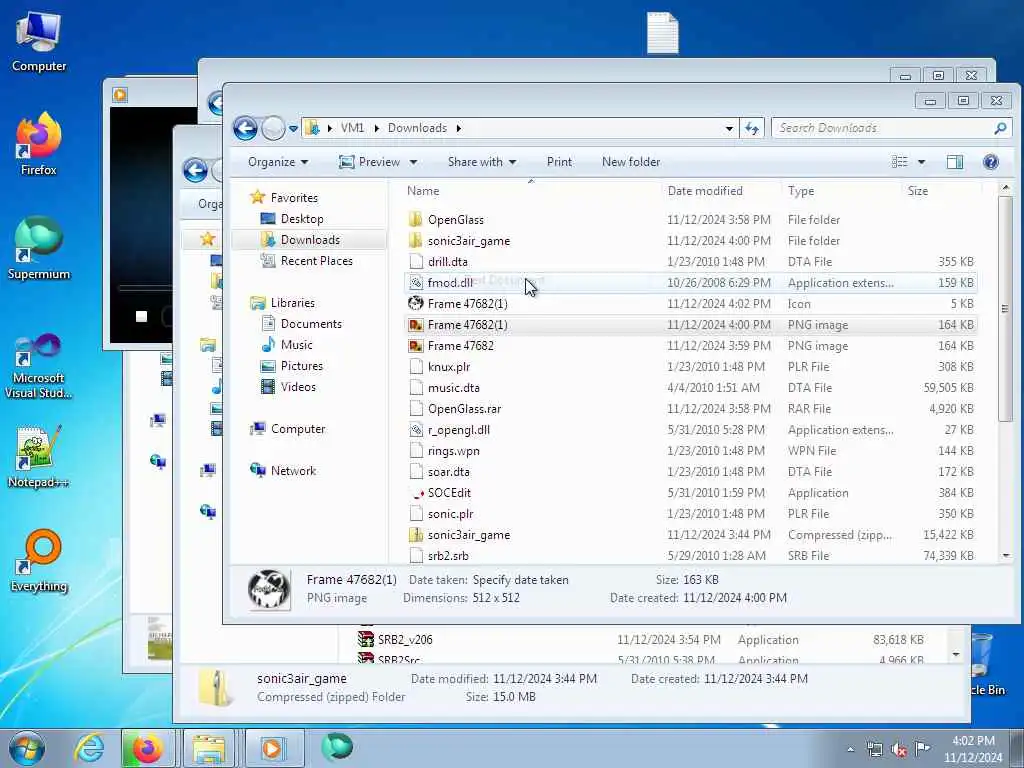Open Microsoft Visual Studio desktop shortcut
The height and width of the screenshot is (768, 1024).
pyautogui.click(x=39, y=365)
